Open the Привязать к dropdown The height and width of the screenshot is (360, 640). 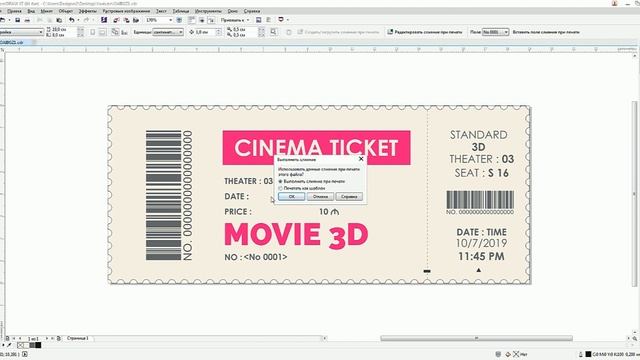pos(235,20)
